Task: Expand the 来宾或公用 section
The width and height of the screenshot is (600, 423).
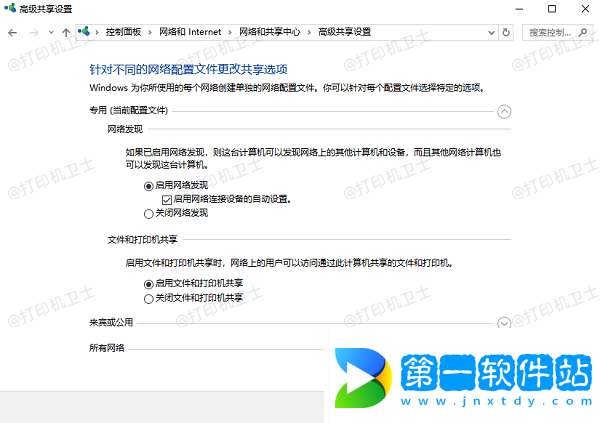Action: coord(504,323)
